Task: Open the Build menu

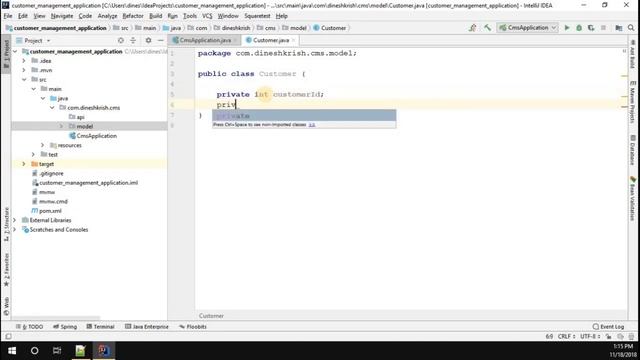Action: [x=156, y=16]
